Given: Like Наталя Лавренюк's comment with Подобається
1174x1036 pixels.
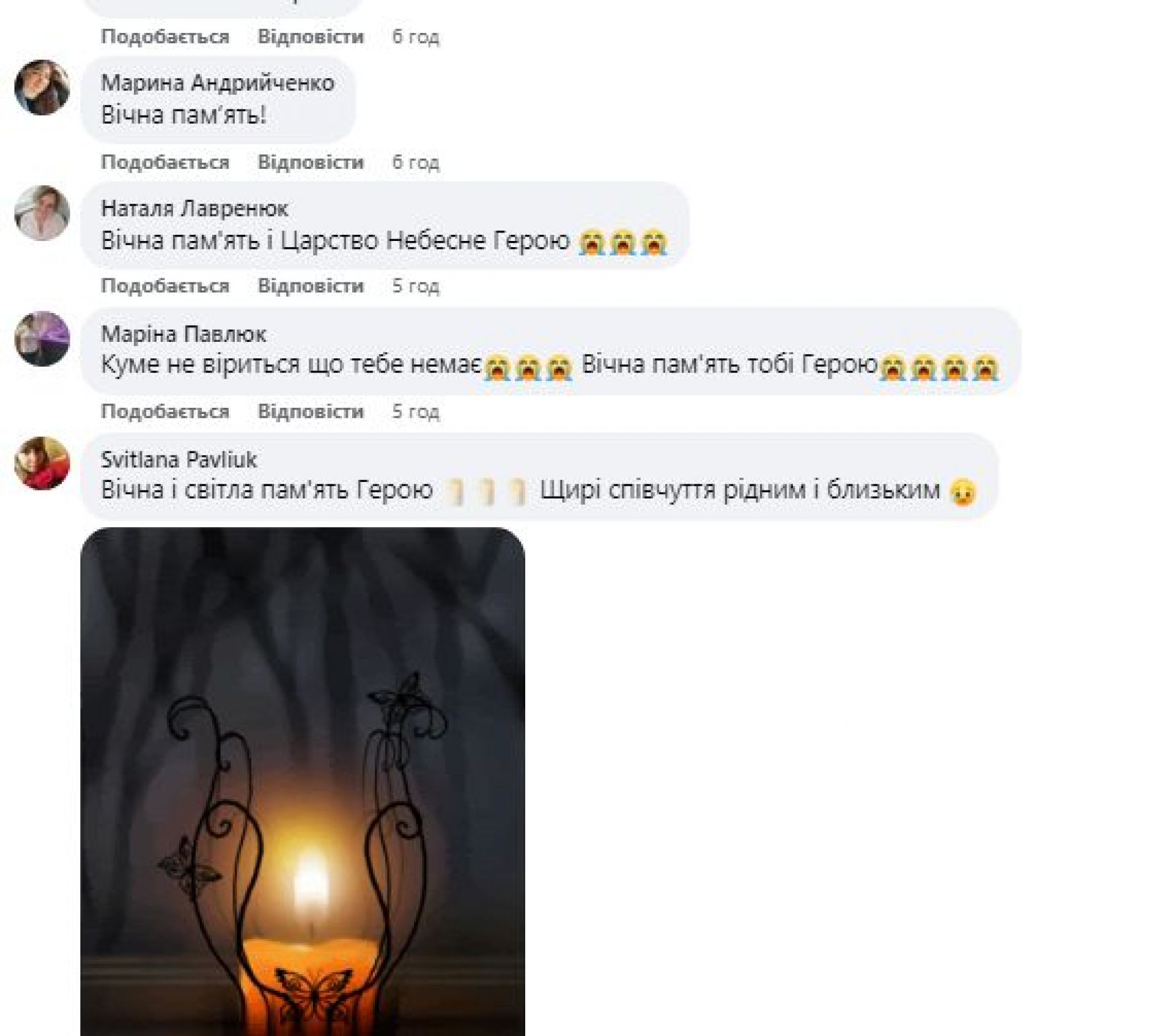Looking at the screenshot, I should [x=165, y=286].
